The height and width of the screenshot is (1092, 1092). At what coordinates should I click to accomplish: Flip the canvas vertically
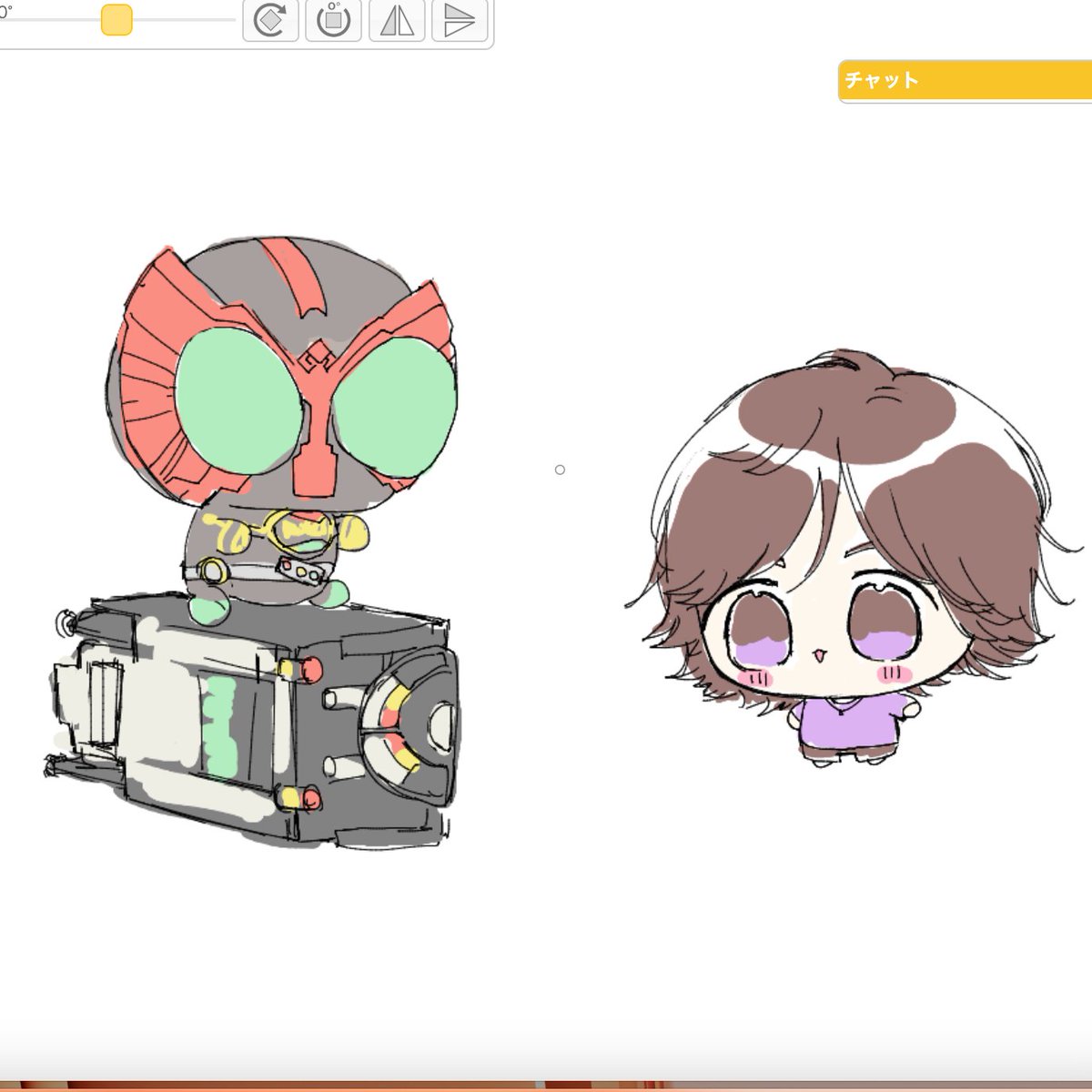click(460, 20)
